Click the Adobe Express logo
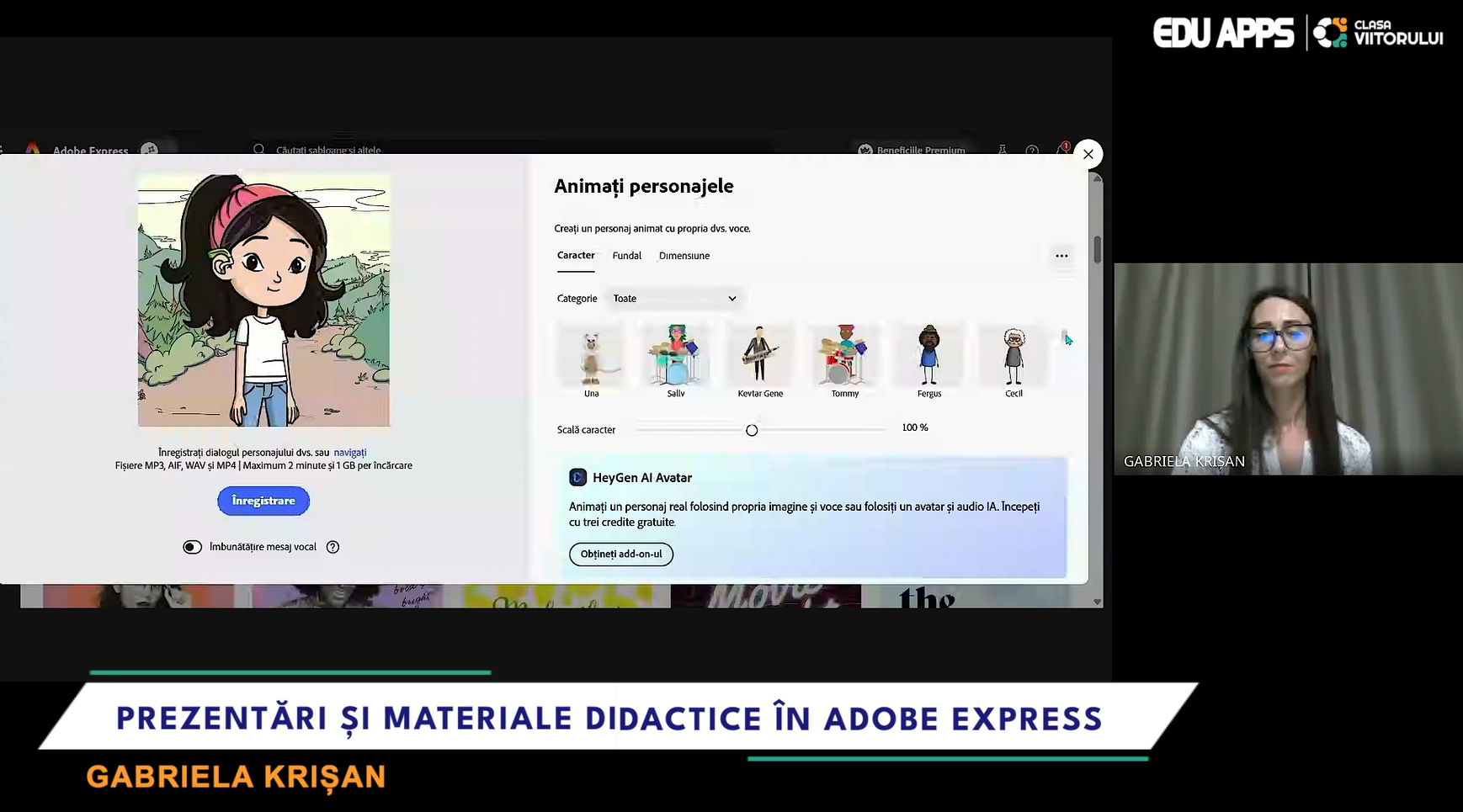This screenshot has width=1463, height=812. point(33,149)
